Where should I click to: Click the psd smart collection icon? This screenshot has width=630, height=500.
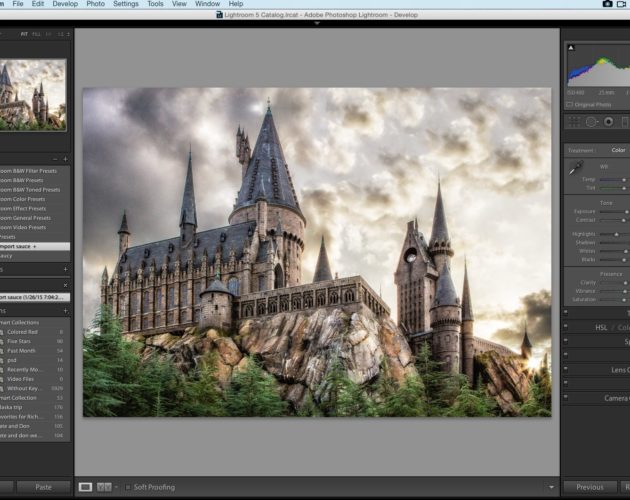click(2, 360)
